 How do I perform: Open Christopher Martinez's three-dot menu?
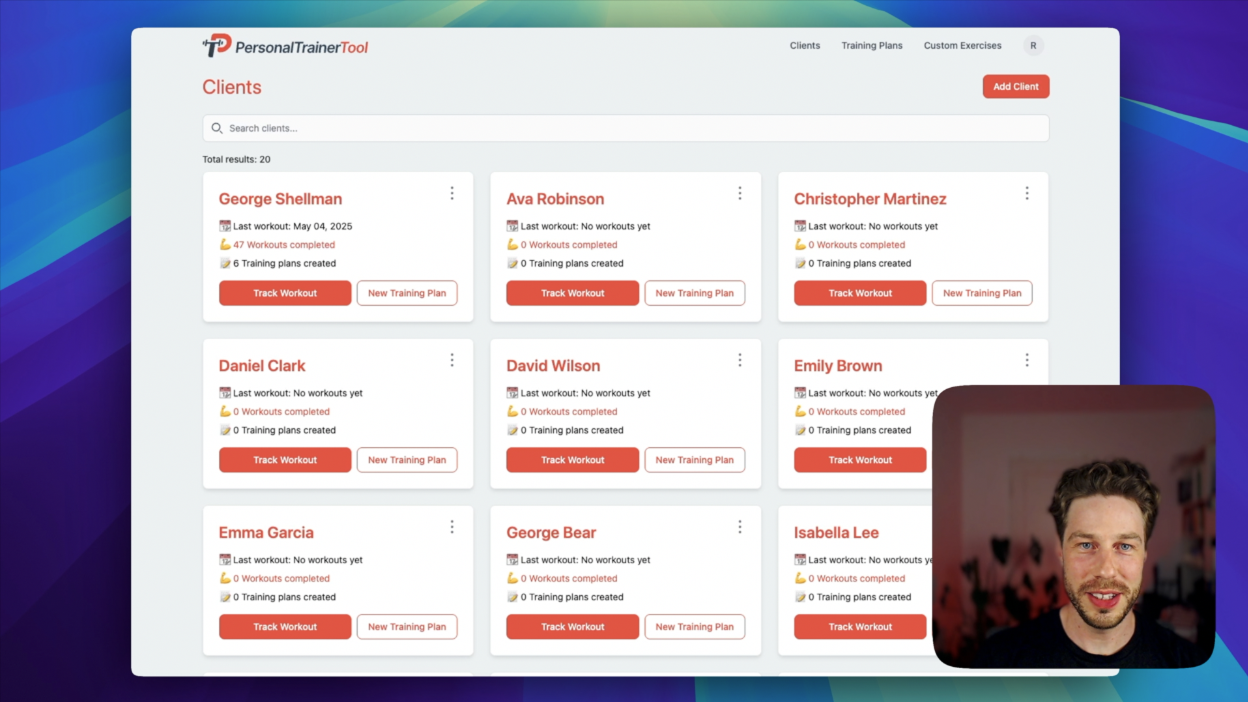pyautogui.click(x=1027, y=193)
